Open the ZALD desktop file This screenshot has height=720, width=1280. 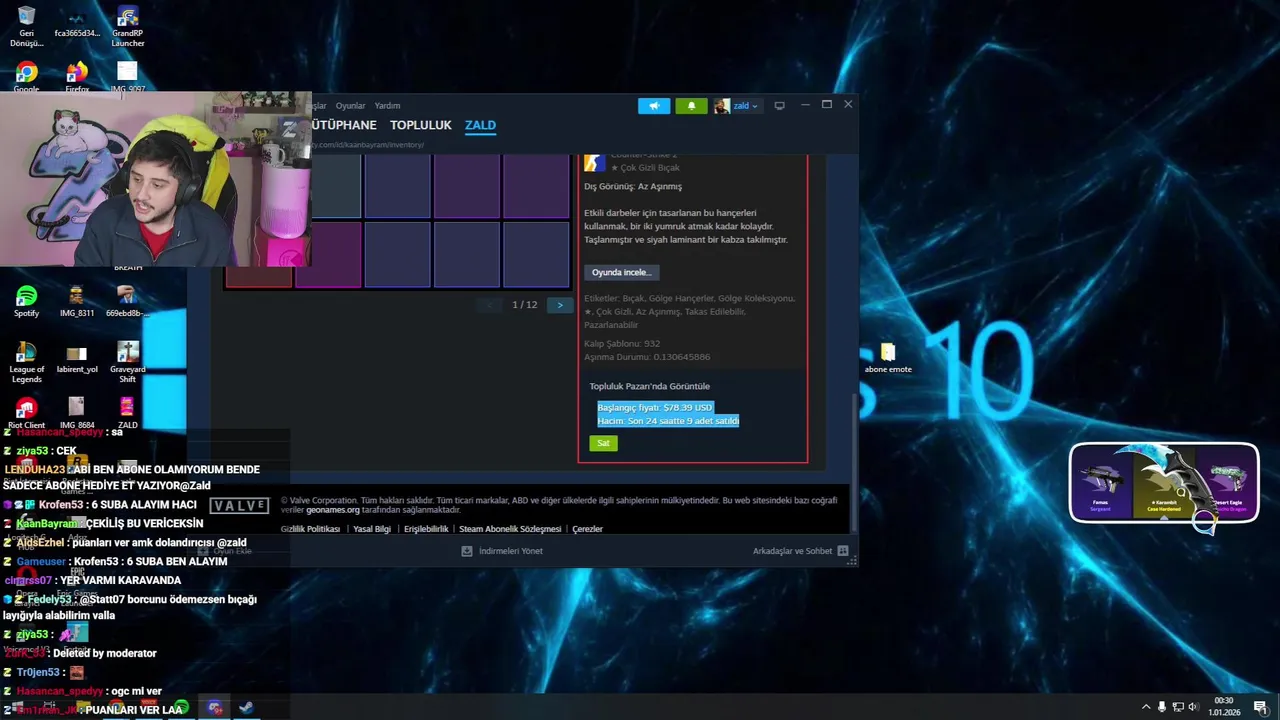[x=127, y=414]
